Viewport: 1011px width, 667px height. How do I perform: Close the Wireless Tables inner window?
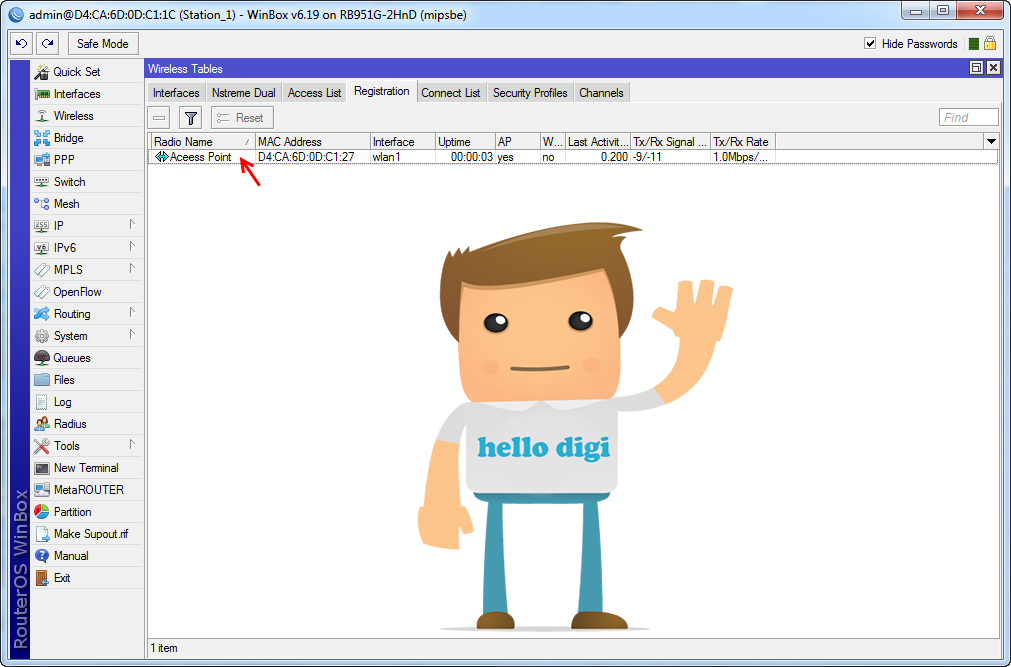tap(993, 68)
